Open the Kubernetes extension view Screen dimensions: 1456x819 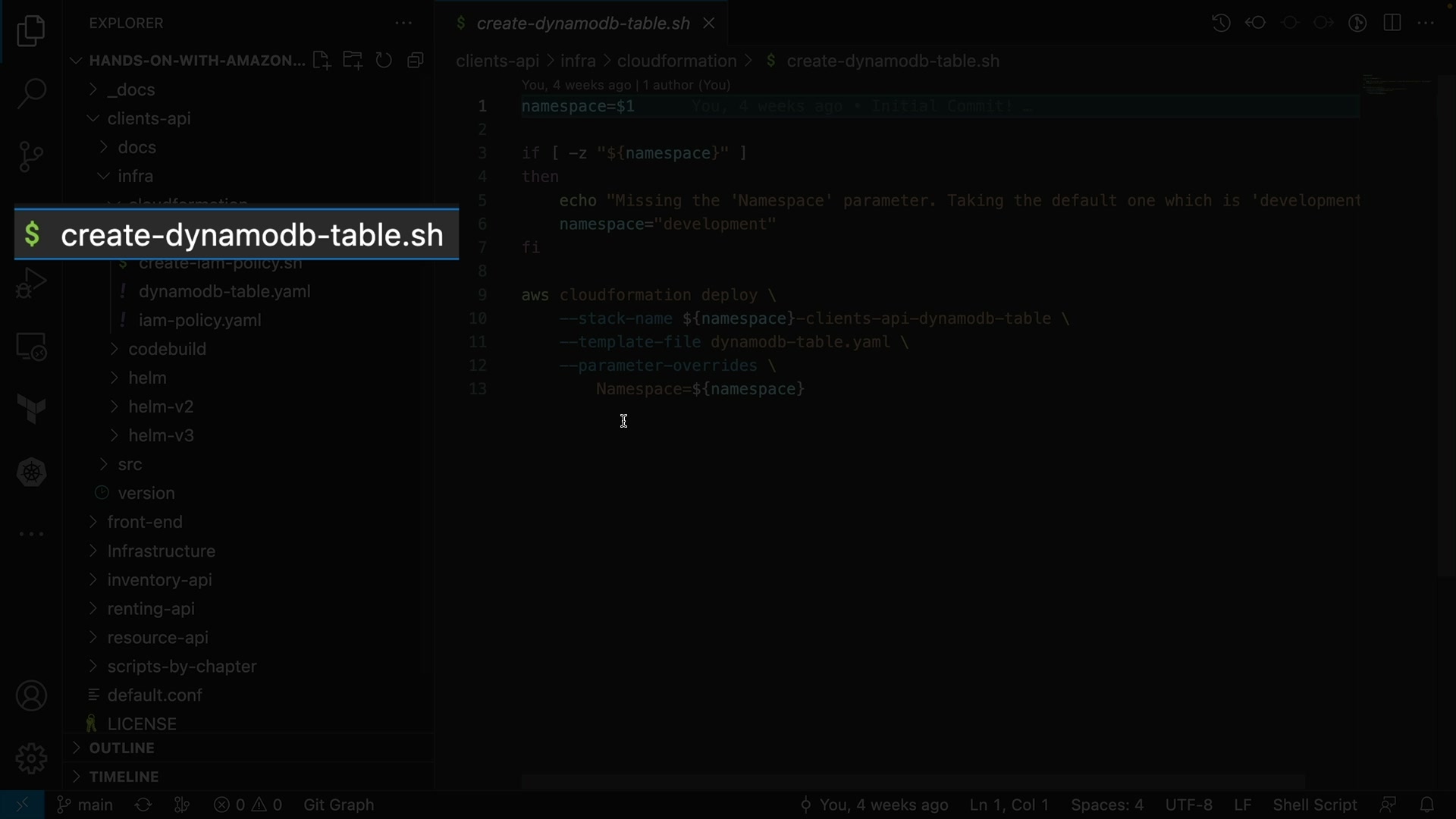tap(31, 472)
